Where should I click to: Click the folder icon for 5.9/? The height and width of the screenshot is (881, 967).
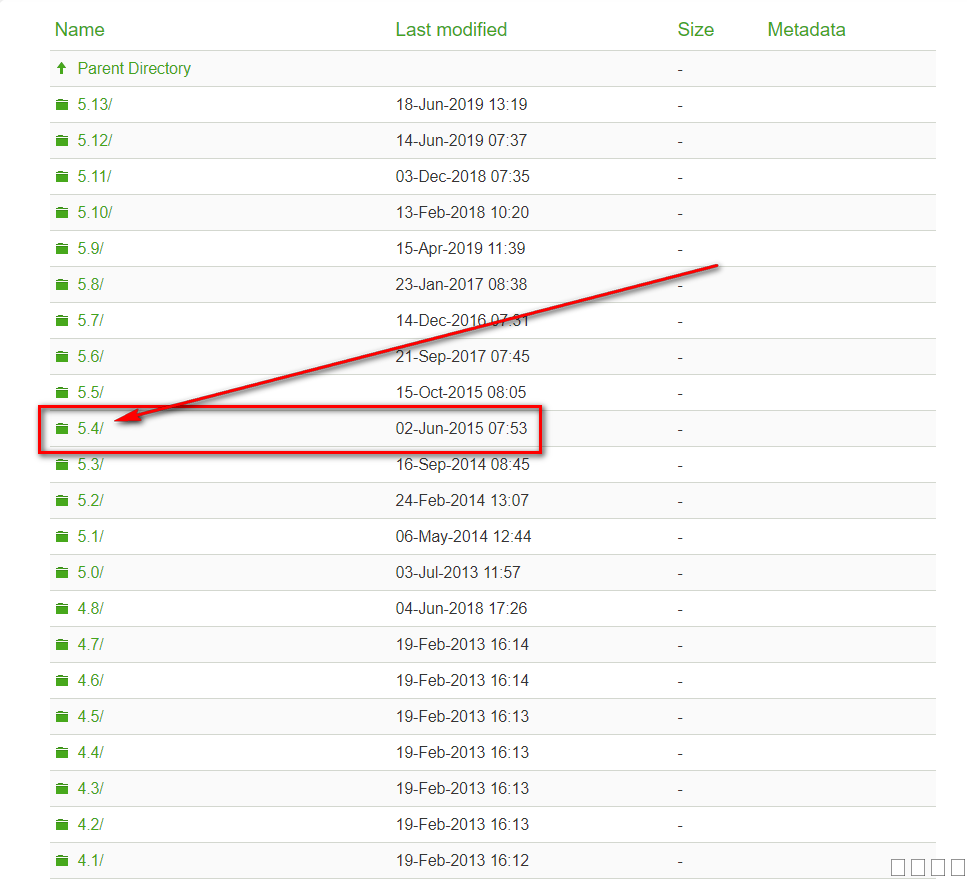[62, 249]
